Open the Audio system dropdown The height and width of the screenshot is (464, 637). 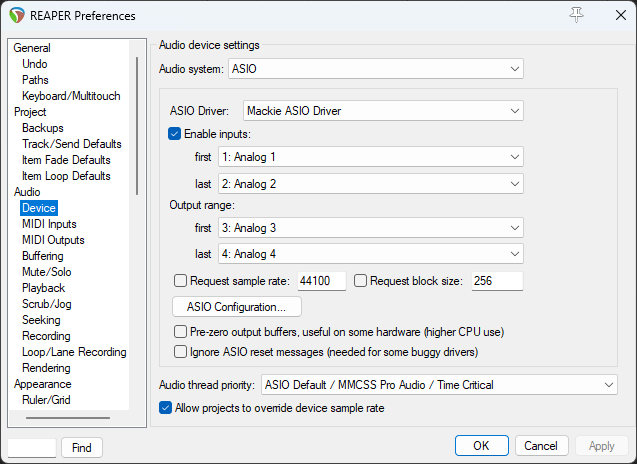(376, 69)
